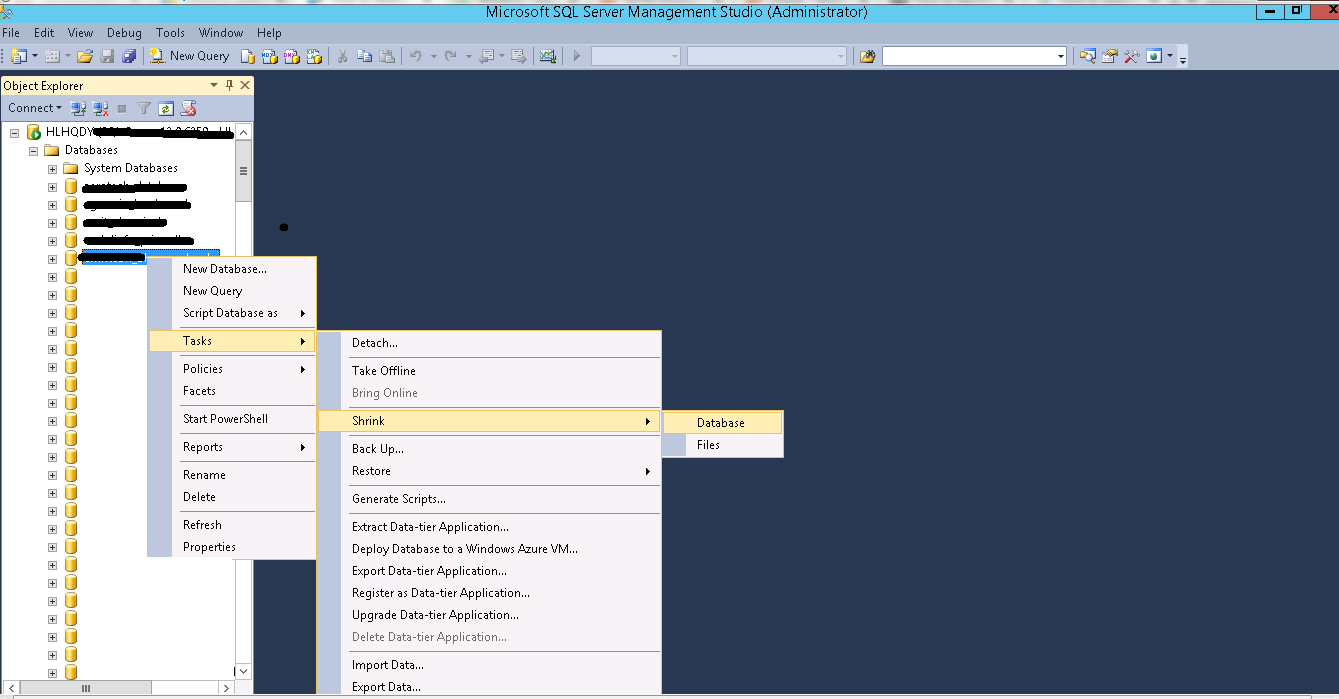Open the Find combo box dropdown
The image size is (1339, 699).
point(1061,56)
